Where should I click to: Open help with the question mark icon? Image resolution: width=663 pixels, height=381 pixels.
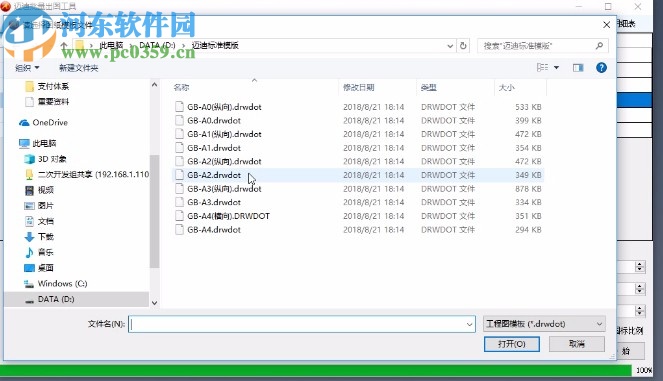(601, 68)
